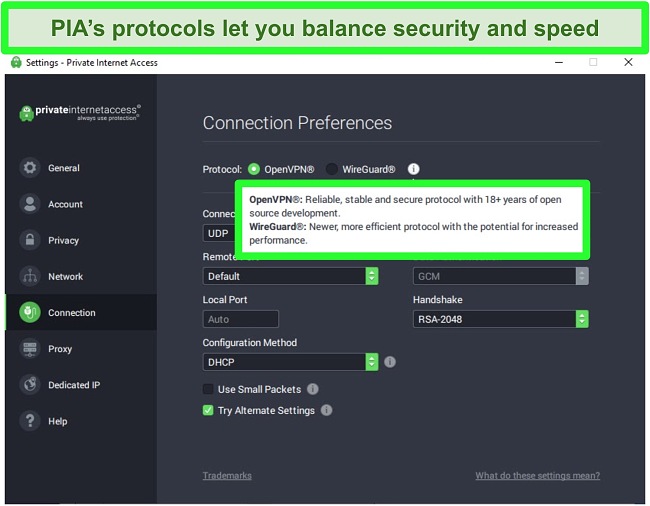Open the Account settings tab
The height and width of the screenshot is (506, 650).
[x=81, y=204]
